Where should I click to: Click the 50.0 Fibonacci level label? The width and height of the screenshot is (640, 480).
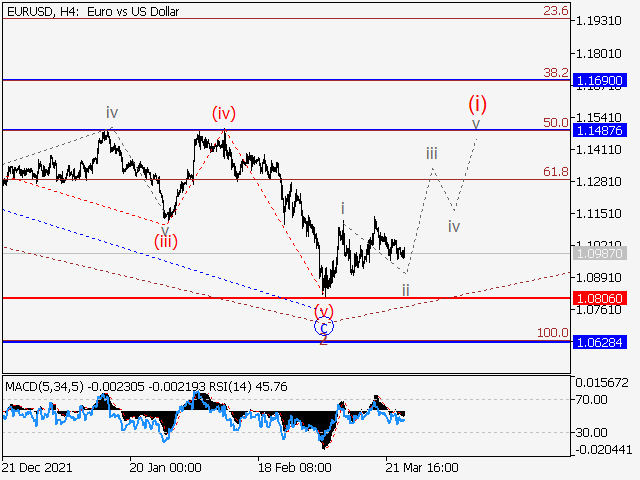pyautogui.click(x=556, y=122)
